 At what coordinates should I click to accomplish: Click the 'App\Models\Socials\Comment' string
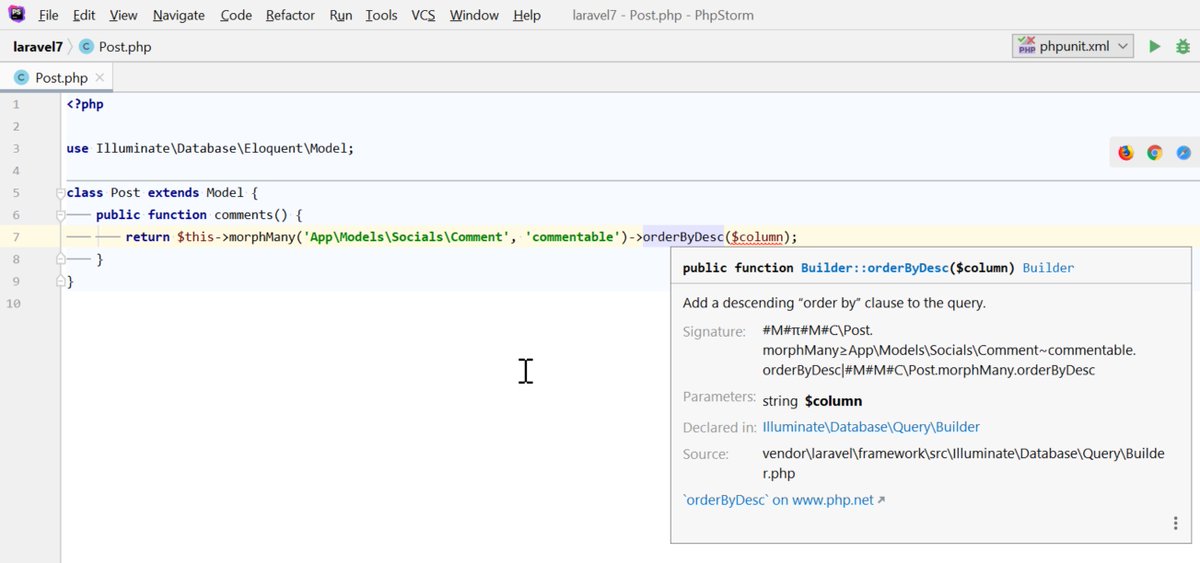pos(407,237)
